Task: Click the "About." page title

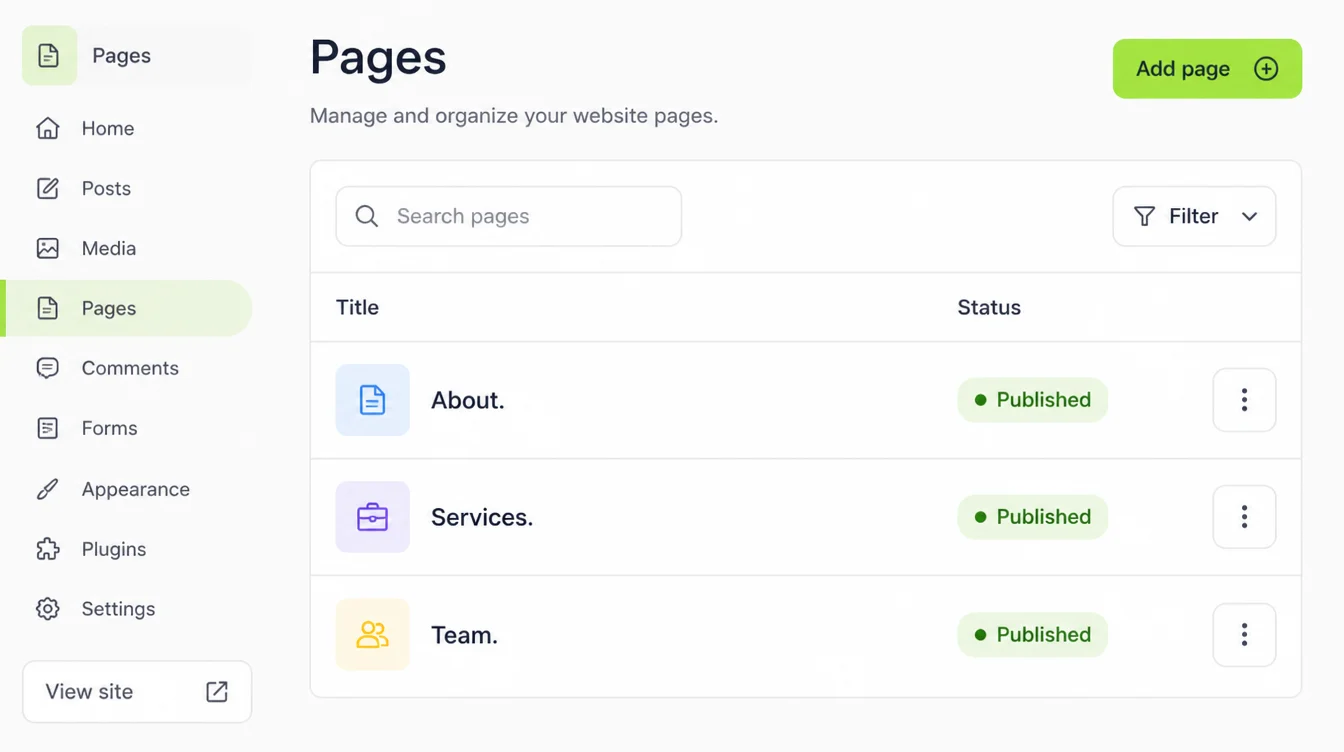Action: pyautogui.click(x=468, y=400)
